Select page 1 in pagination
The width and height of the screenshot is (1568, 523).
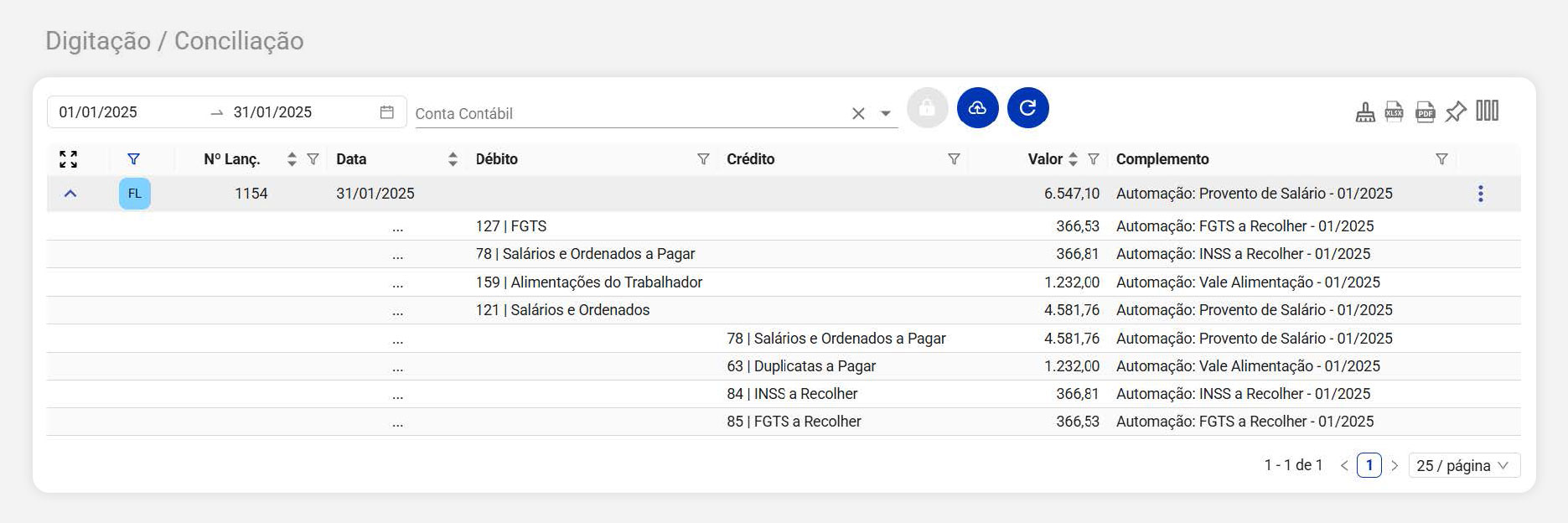[x=1369, y=465]
